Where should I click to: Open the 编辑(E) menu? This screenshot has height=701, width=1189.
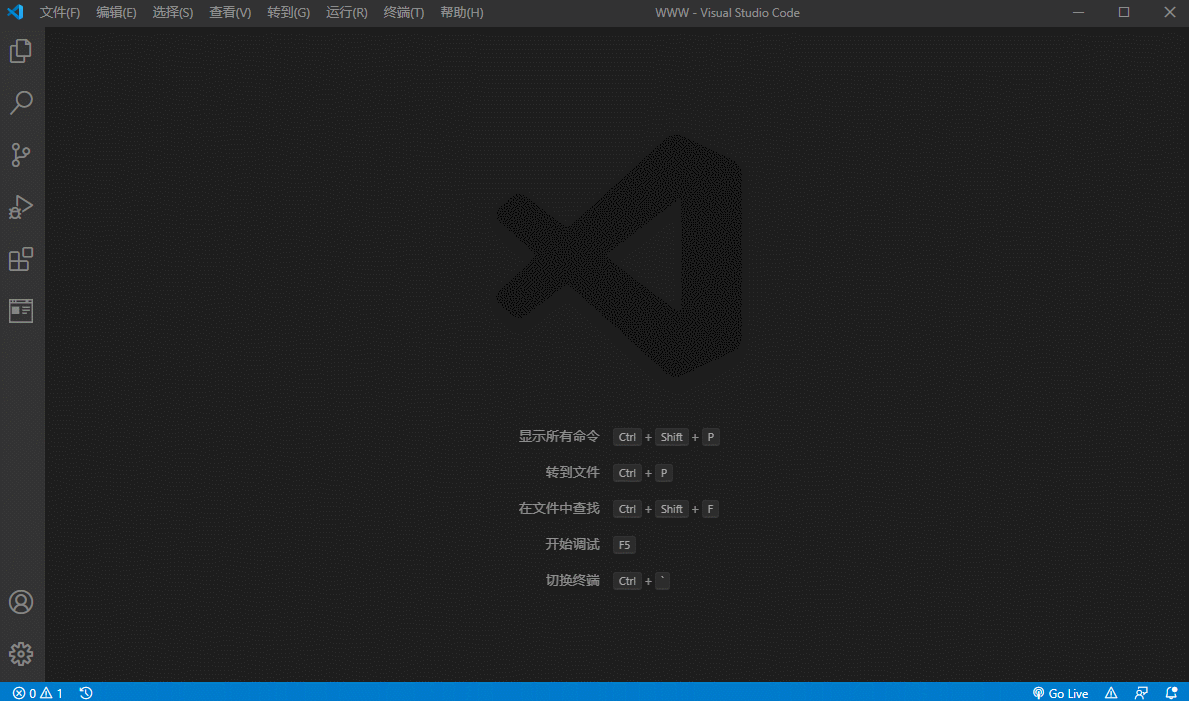pos(116,13)
